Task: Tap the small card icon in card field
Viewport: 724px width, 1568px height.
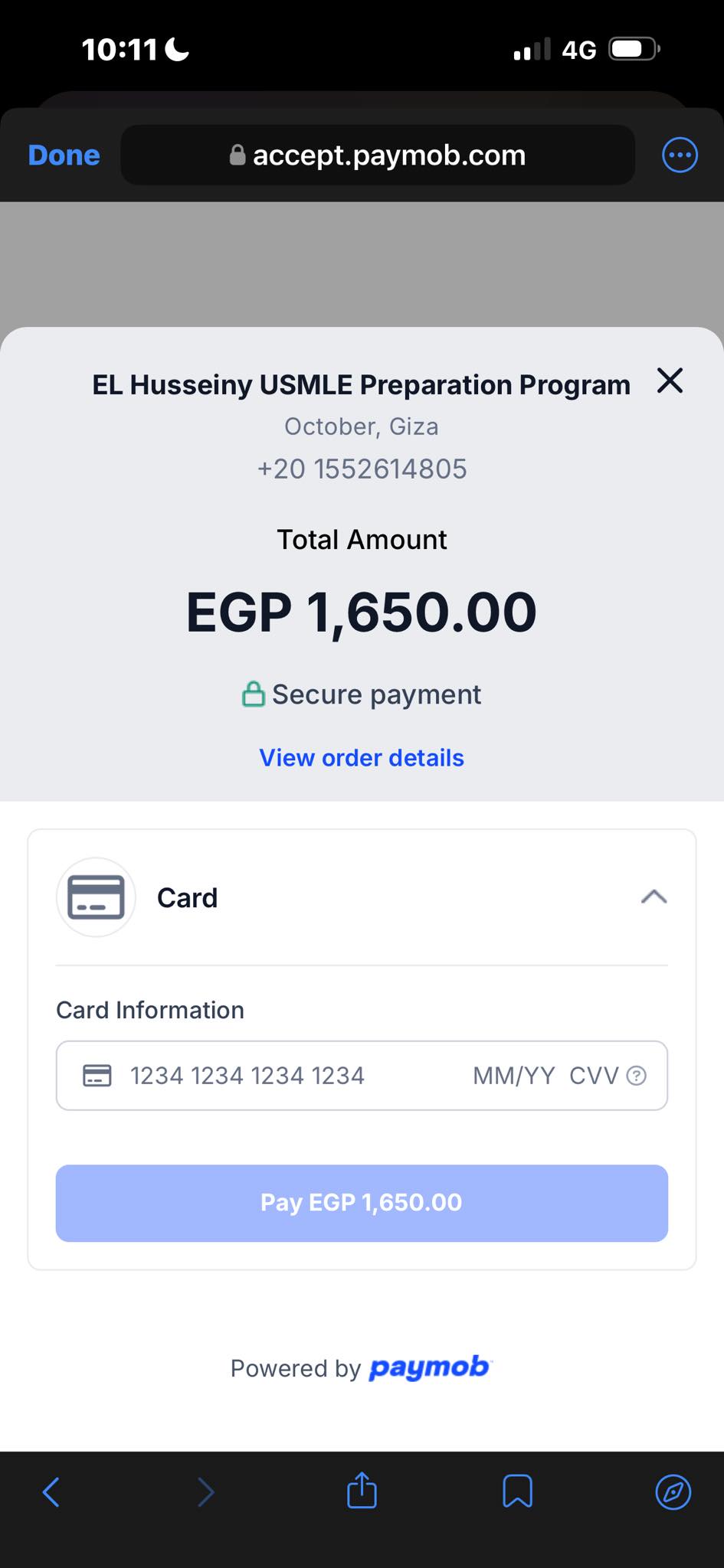Action: (x=97, y=1076)
